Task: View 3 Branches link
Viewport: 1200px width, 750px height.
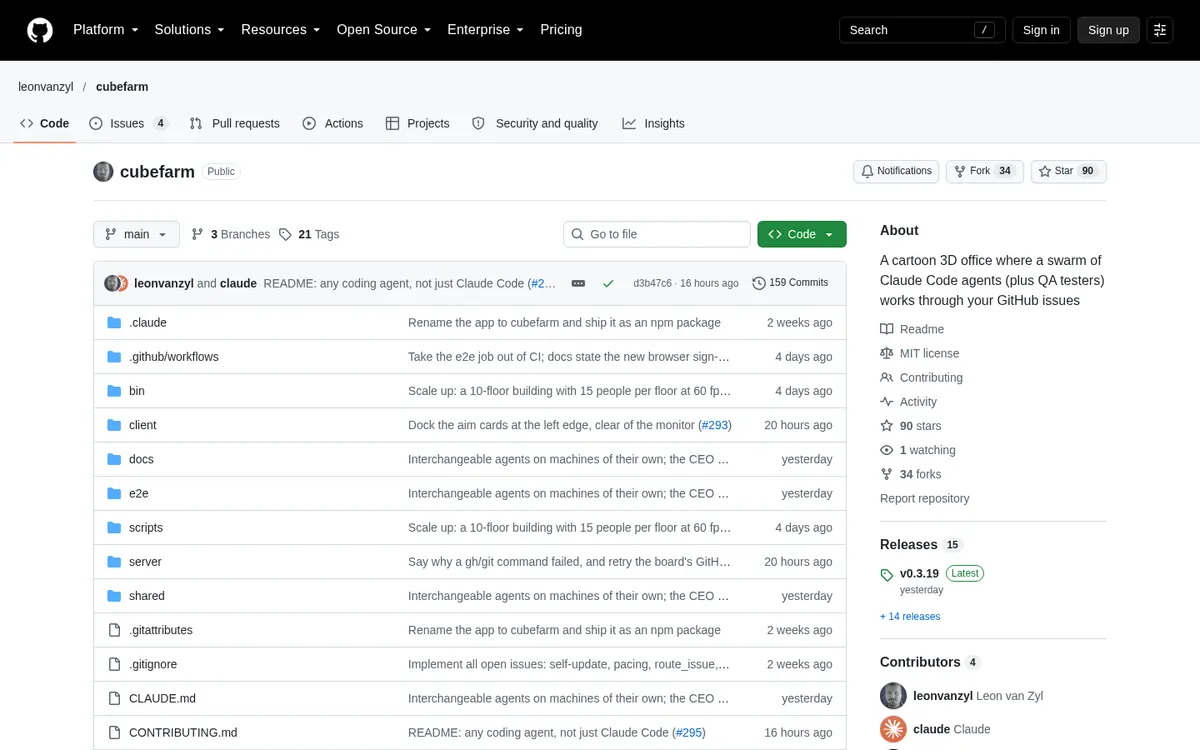Action: [x=231, y=234]
